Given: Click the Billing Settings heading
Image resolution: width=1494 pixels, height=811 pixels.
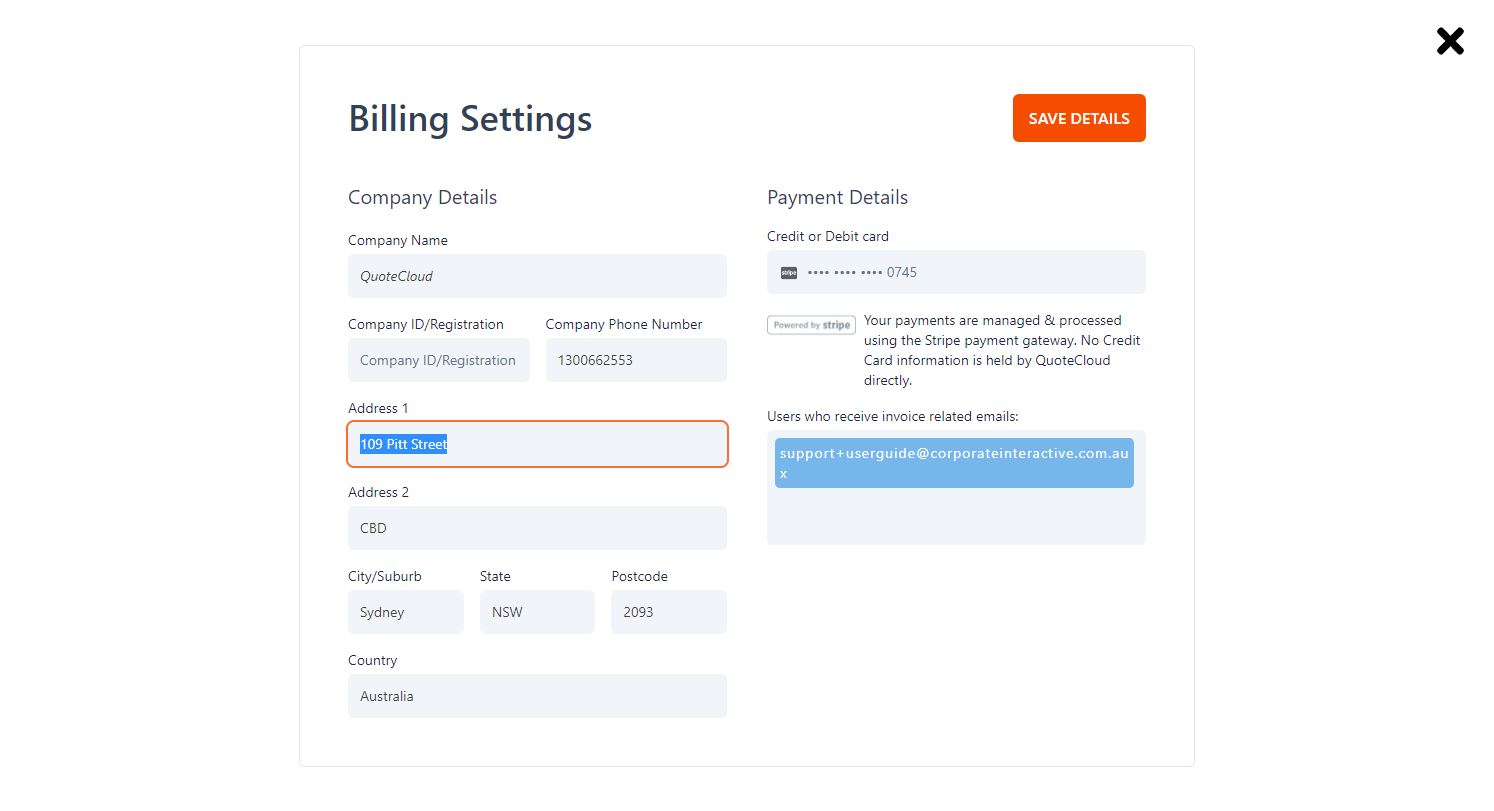Looking at the screenshot, I should click(x=470, y=118).
